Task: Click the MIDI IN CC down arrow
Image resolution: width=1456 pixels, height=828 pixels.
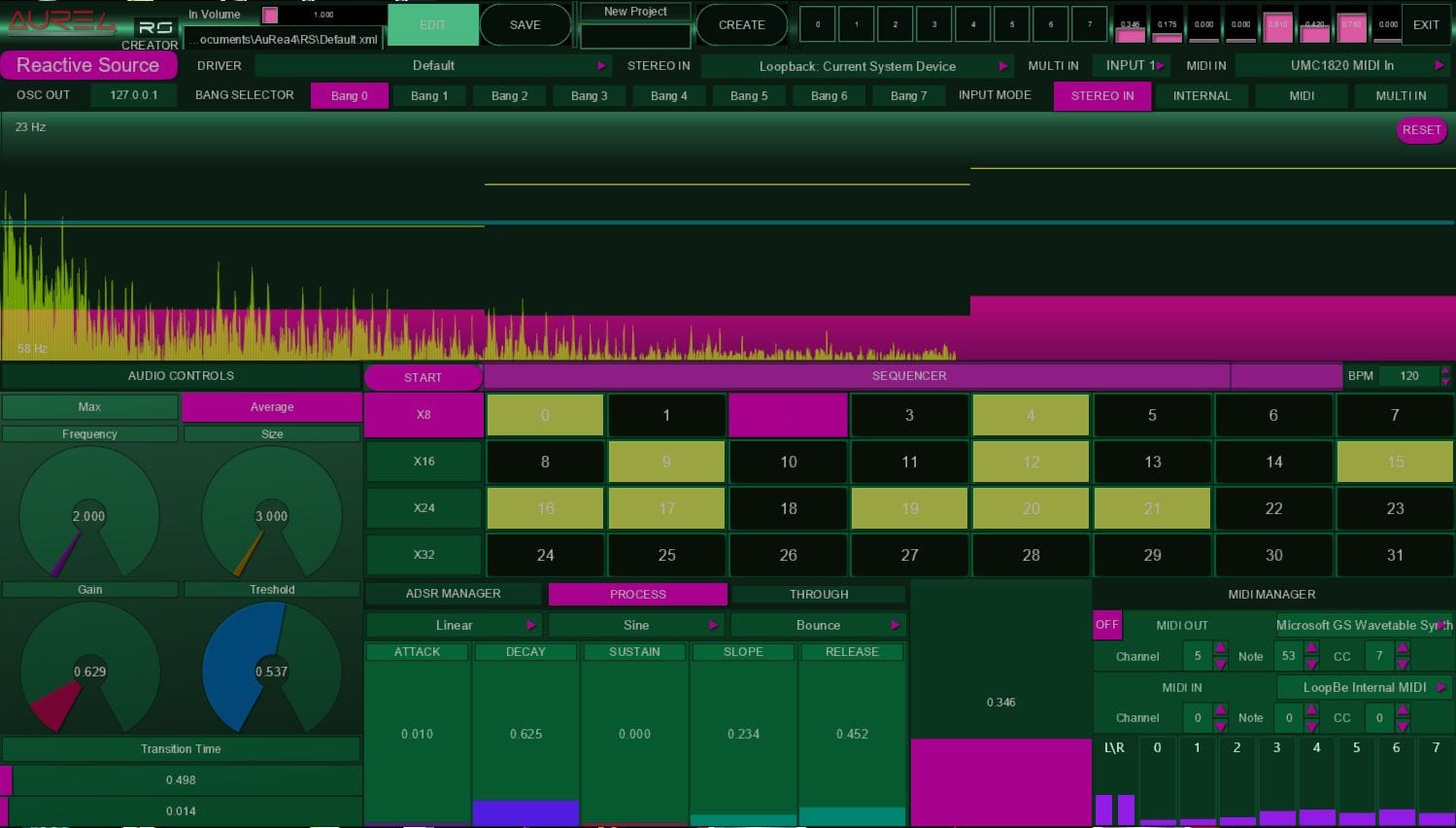Action: 1402,726
